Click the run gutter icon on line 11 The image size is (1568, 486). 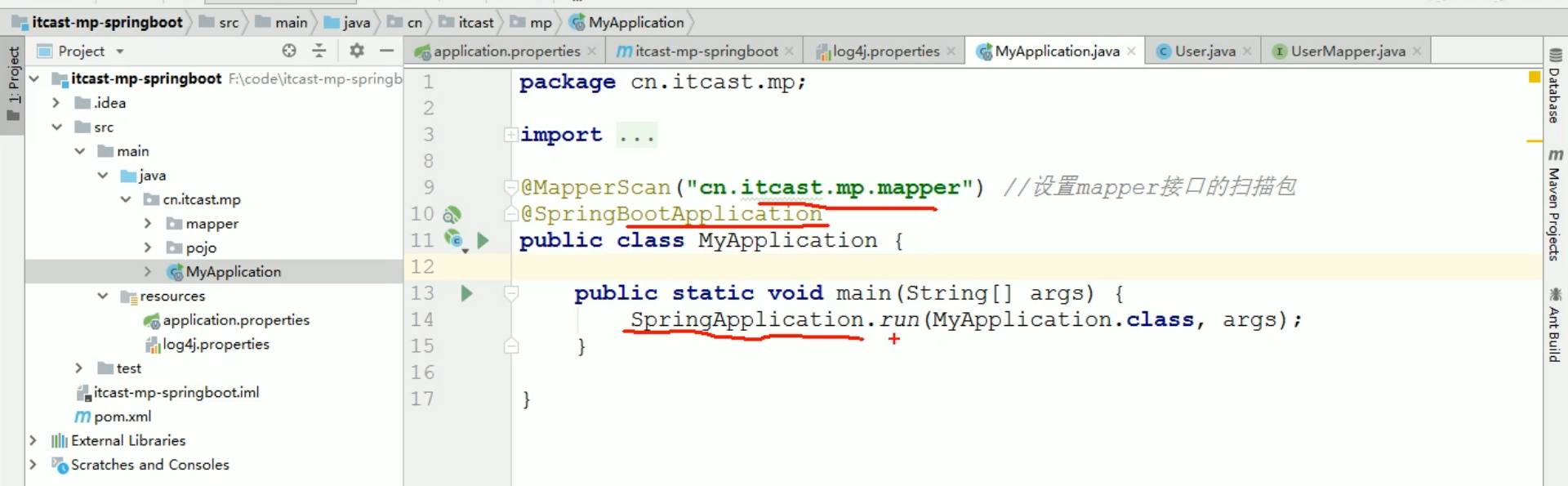(483, 240)
